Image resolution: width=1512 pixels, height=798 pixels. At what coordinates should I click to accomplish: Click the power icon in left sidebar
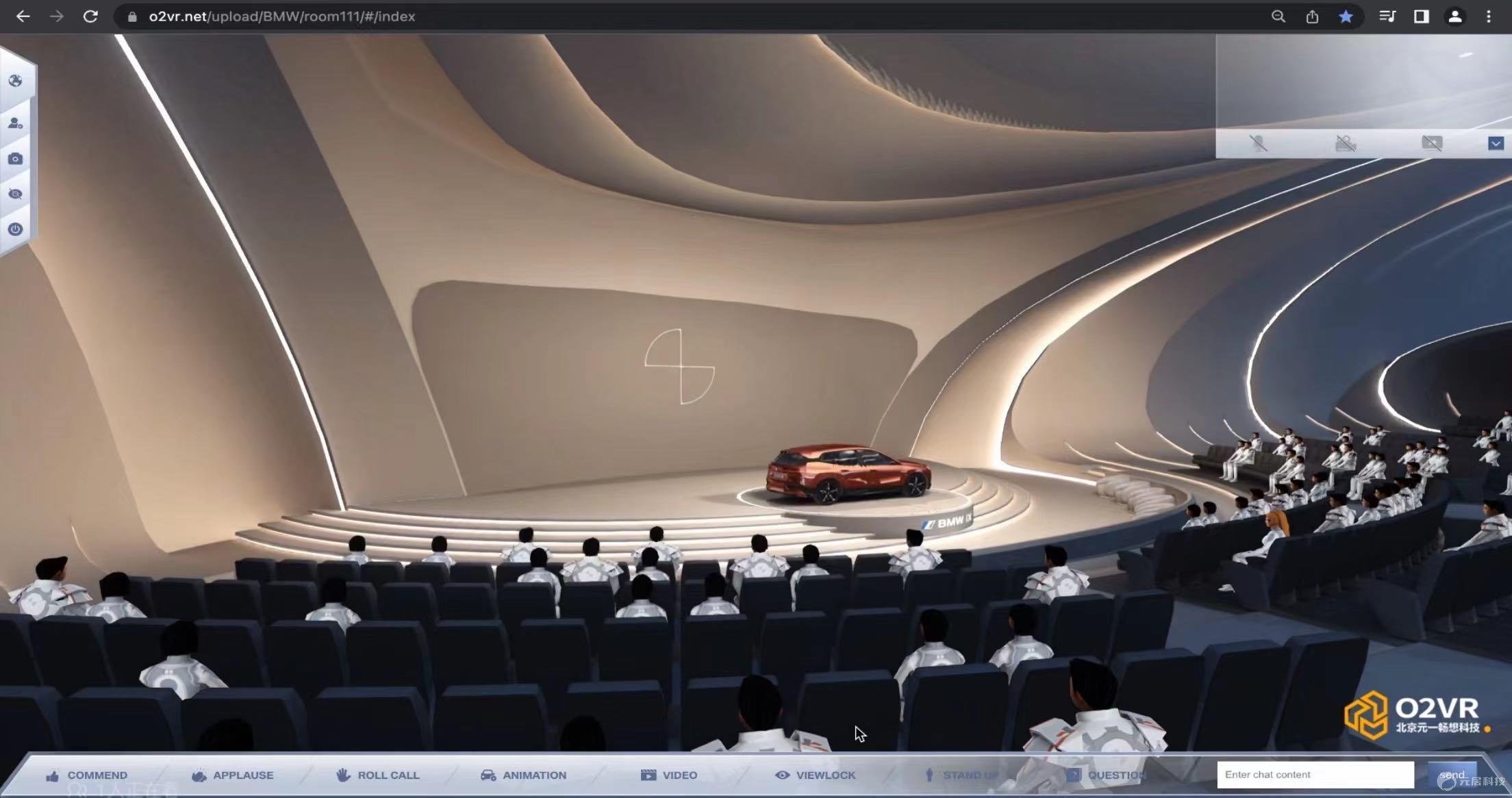coord(15,229)
